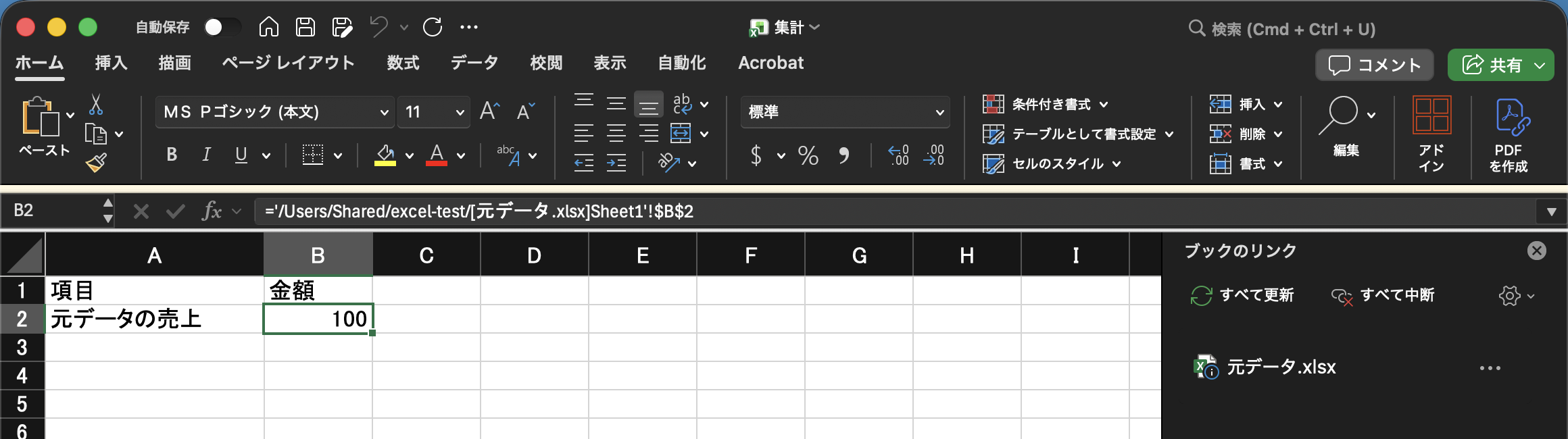Click the ペースト paste clipboard icon

coord(41,117)
